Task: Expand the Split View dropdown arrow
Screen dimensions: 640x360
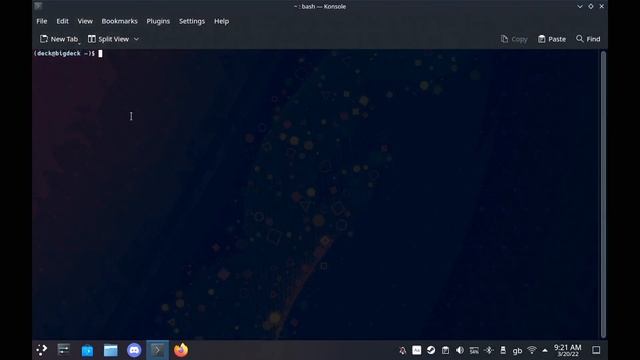Action: click(136, 39)
